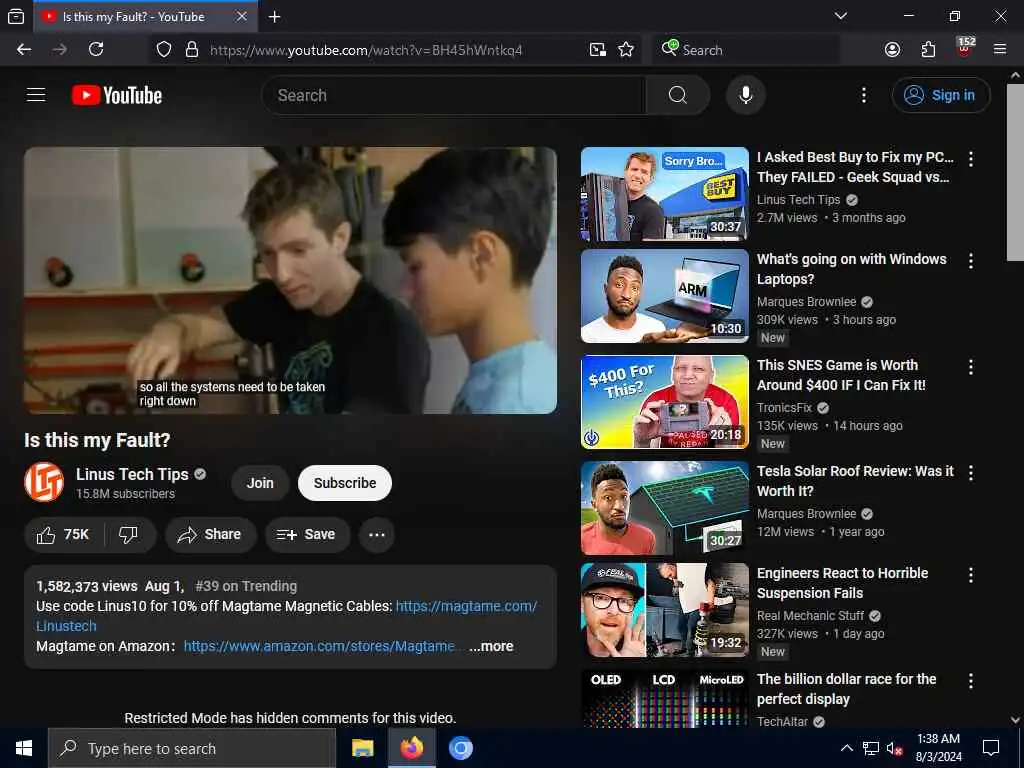Go to YouTube home via logo

tap(117, 95)
